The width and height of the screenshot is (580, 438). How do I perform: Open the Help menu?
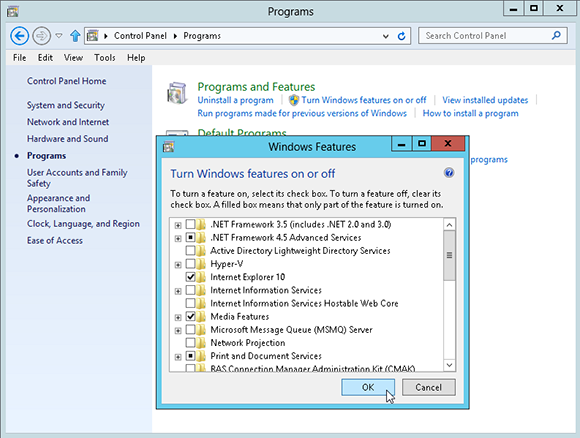pyautogui.click(x=136, y=58)
